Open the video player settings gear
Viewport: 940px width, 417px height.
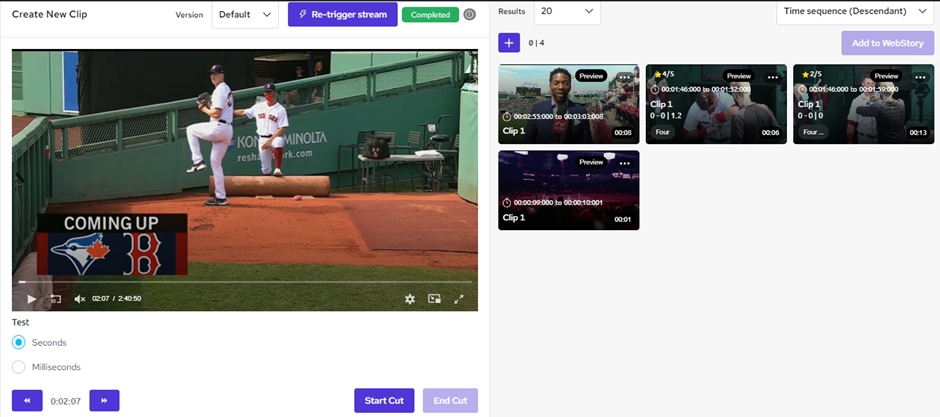410,298
